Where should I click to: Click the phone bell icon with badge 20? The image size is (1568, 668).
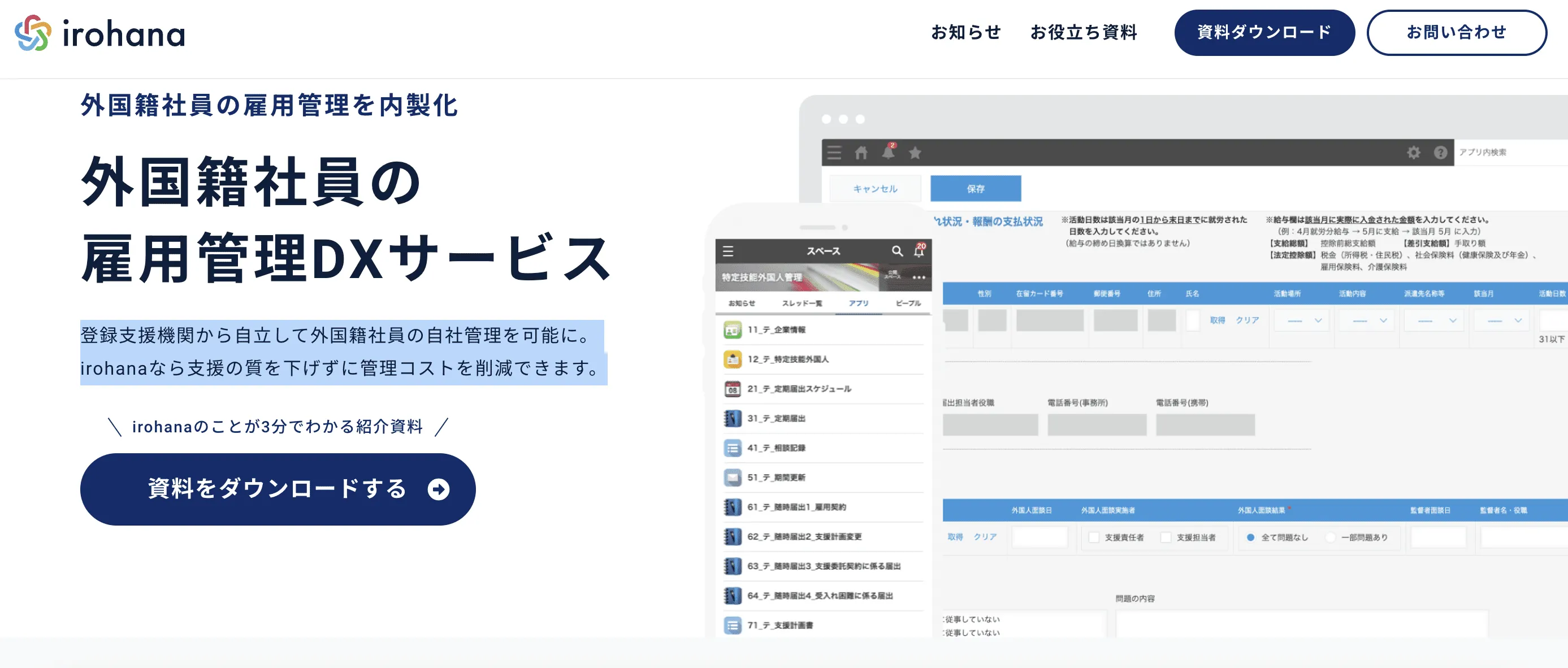[x=919, y=250]
